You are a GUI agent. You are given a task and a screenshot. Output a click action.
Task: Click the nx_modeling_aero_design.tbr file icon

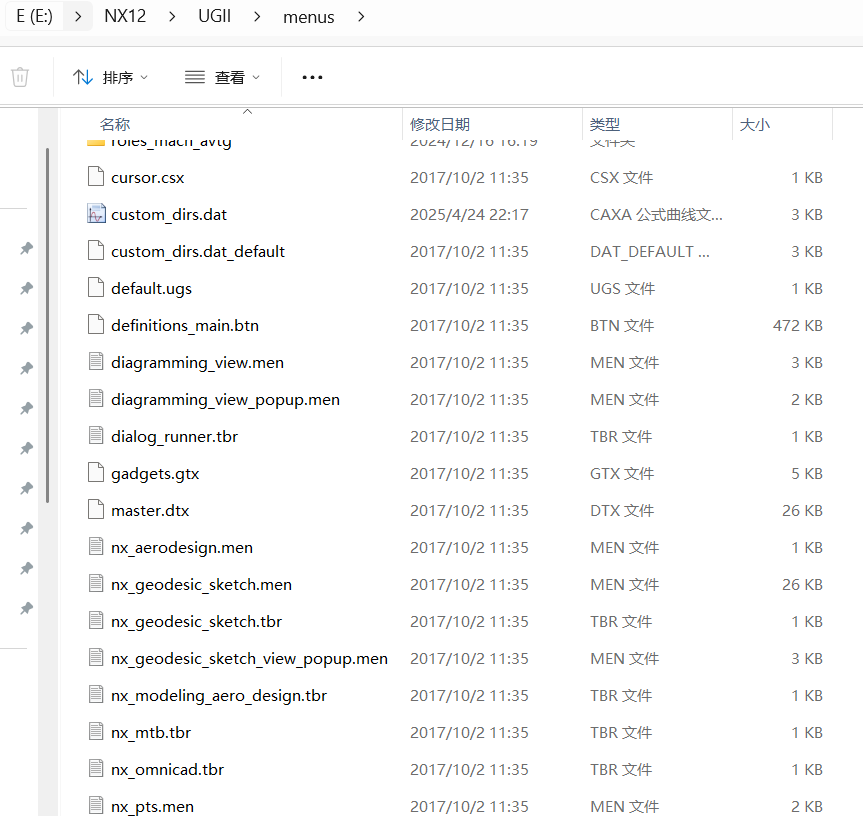pos(96,694)
